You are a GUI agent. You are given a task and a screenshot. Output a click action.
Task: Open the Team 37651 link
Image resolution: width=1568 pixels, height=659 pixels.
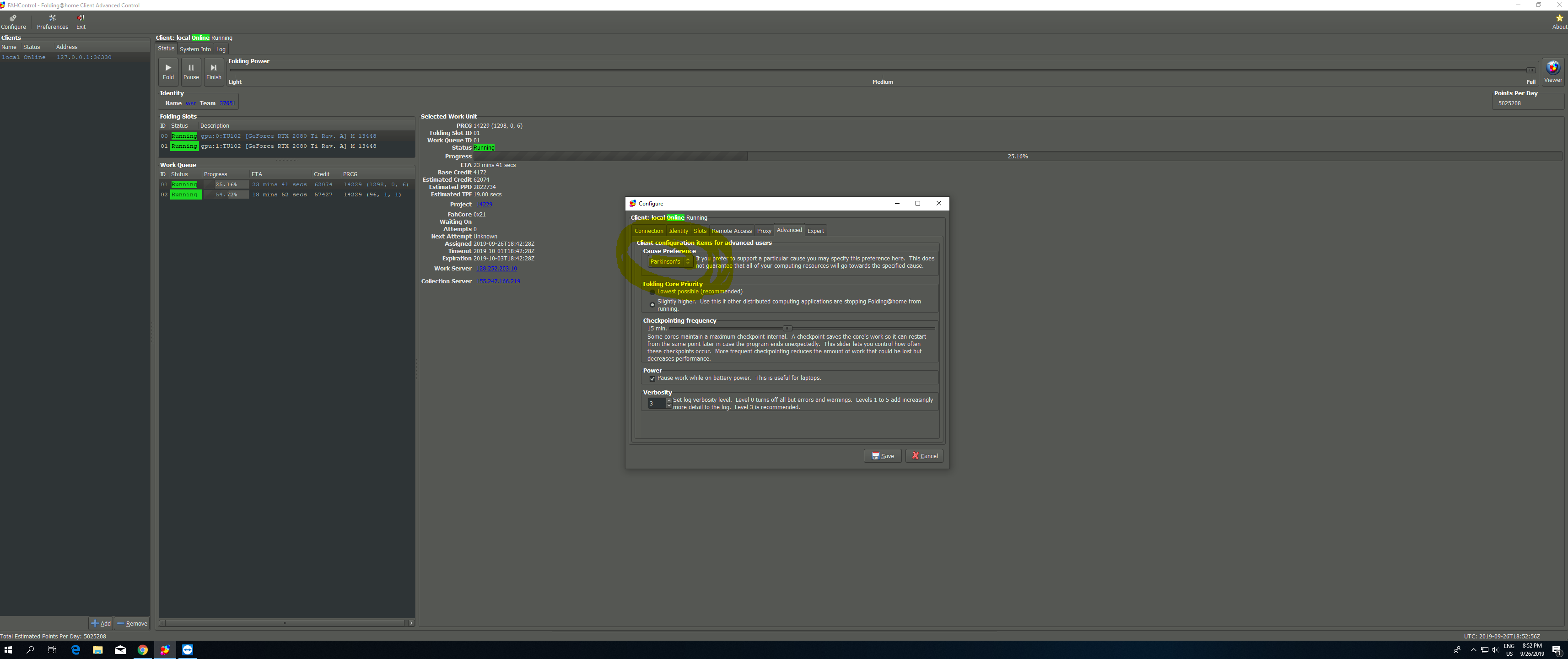pyautogui.click(x=227, y=103)
